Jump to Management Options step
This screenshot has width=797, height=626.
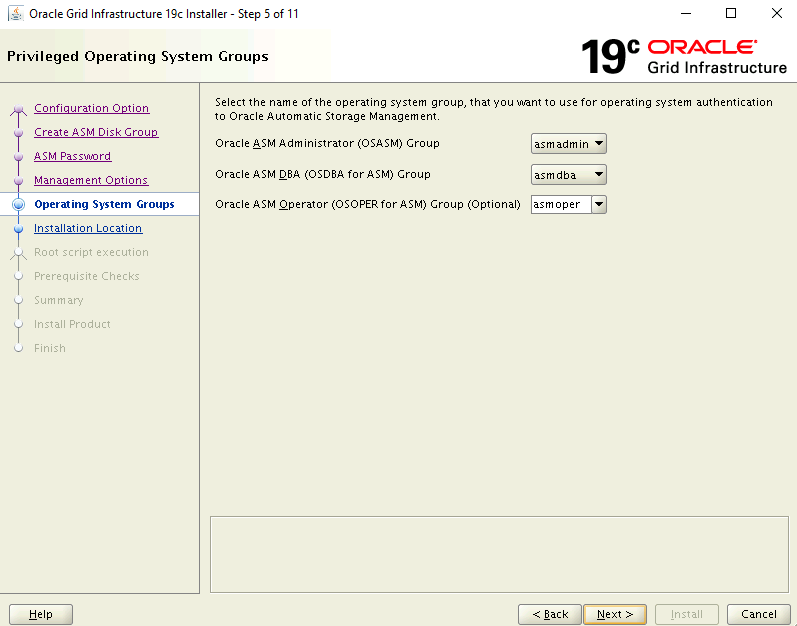91,180
